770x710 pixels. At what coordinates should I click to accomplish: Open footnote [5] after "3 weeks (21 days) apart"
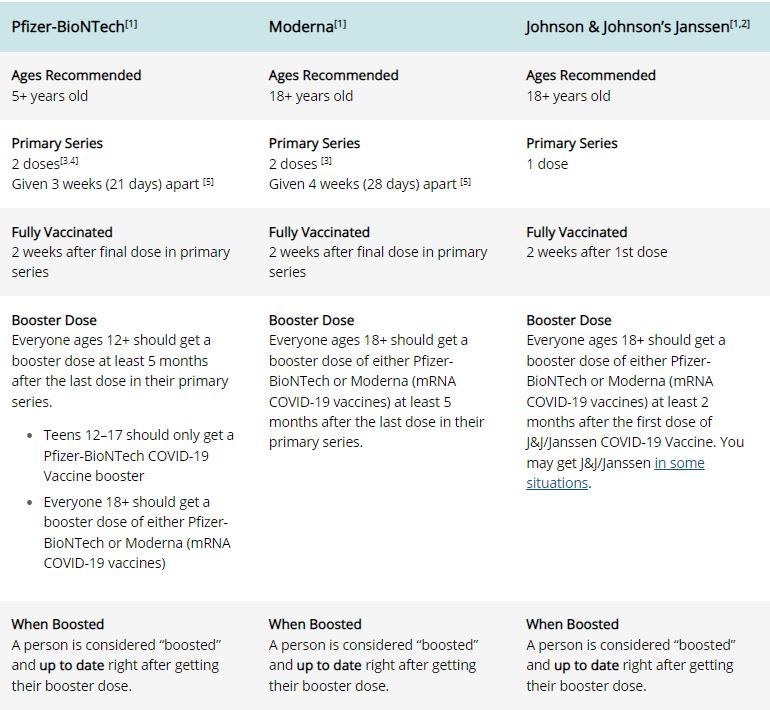coord(209,181)
